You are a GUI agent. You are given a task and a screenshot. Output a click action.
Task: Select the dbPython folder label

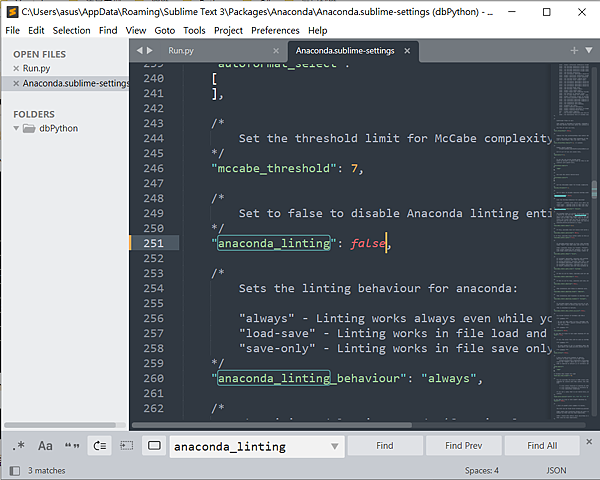click(59, 128)
